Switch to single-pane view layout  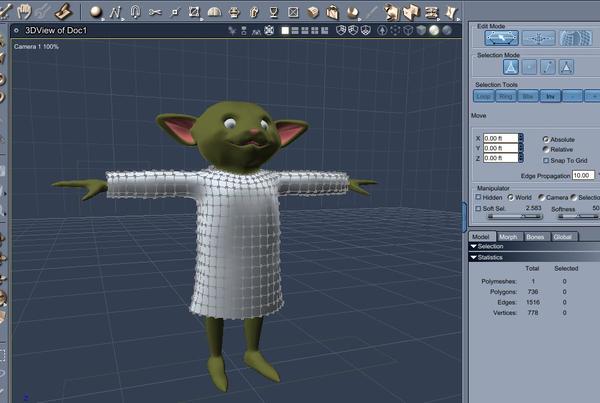[x=285, y=31]
